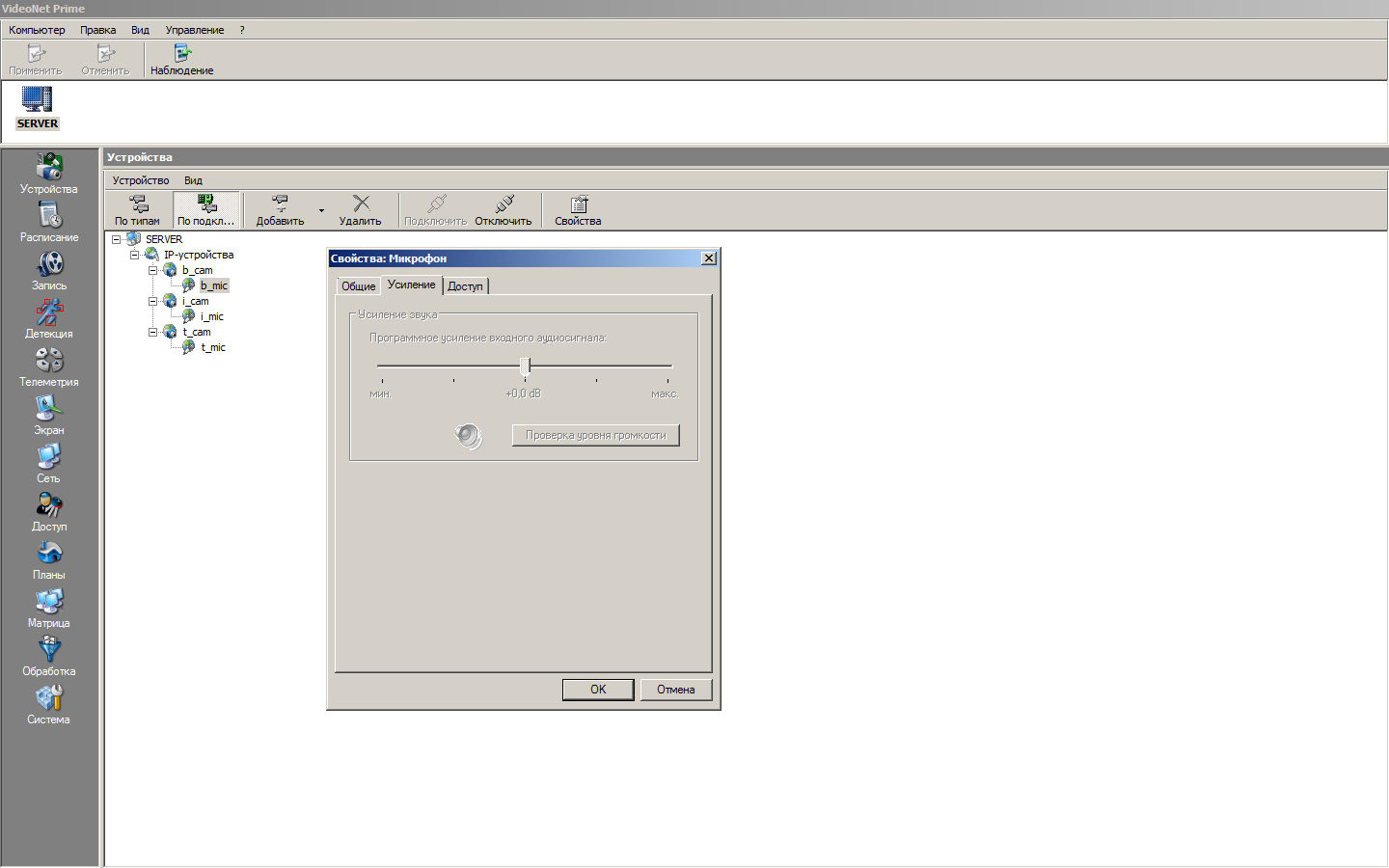This screenshot has height=868, width=1389.
Task: Open the Добавить dropdown arrow
Action: [321, 210]
